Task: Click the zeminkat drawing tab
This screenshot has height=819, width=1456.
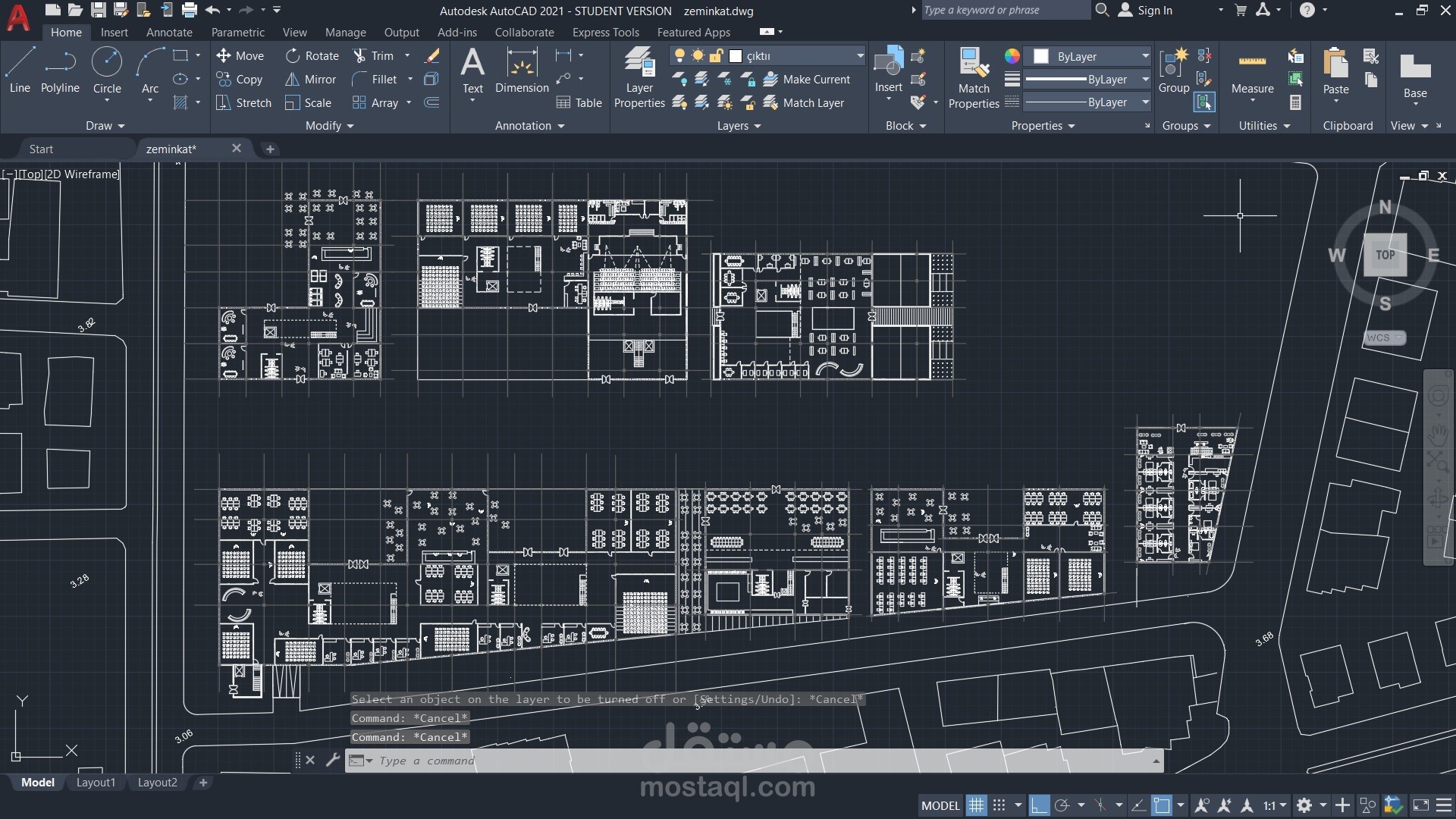Action: [x=171, y=148]
